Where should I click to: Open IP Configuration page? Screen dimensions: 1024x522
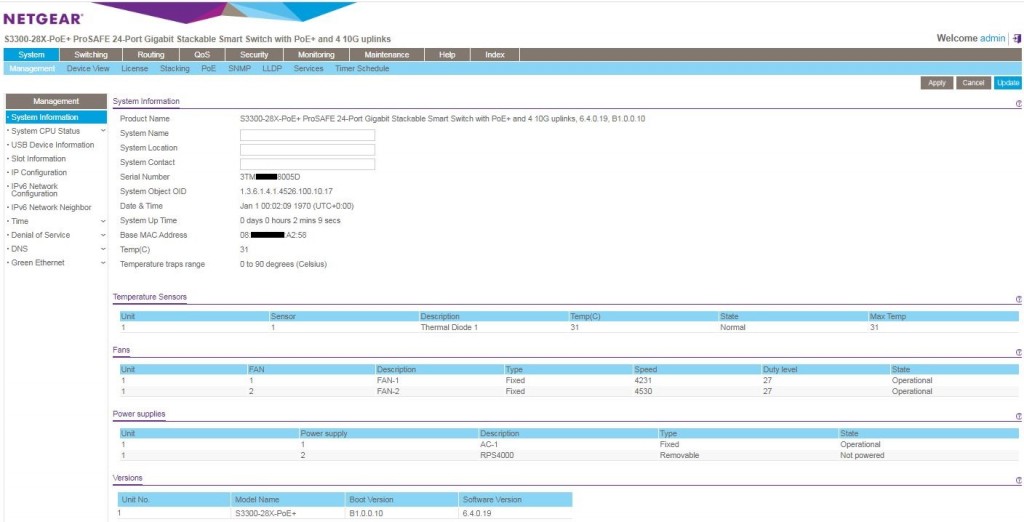pos(39,172)
